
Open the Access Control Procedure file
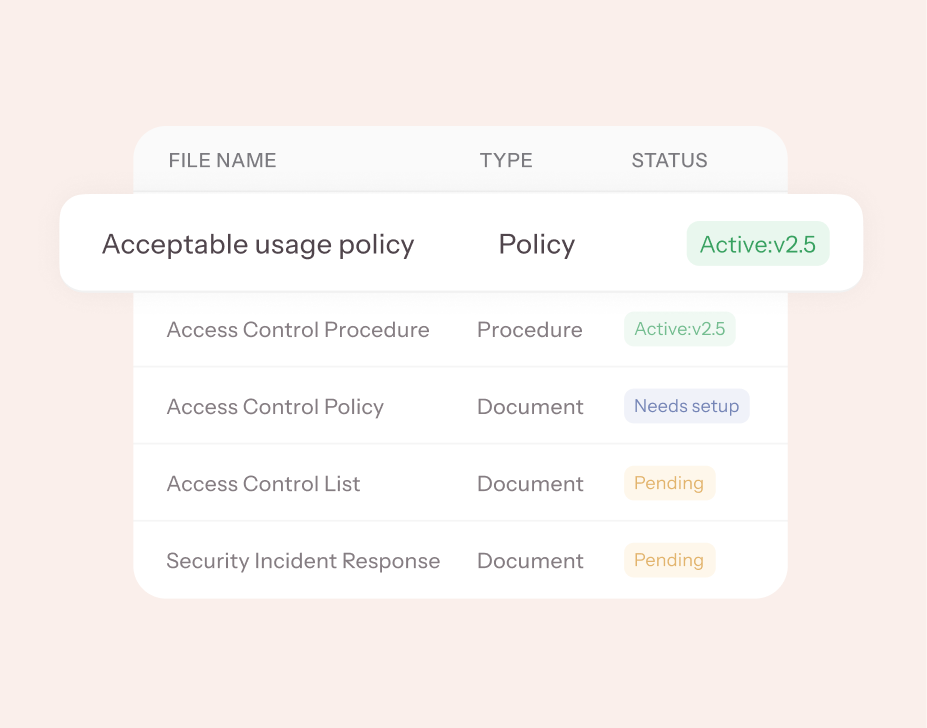298,330
